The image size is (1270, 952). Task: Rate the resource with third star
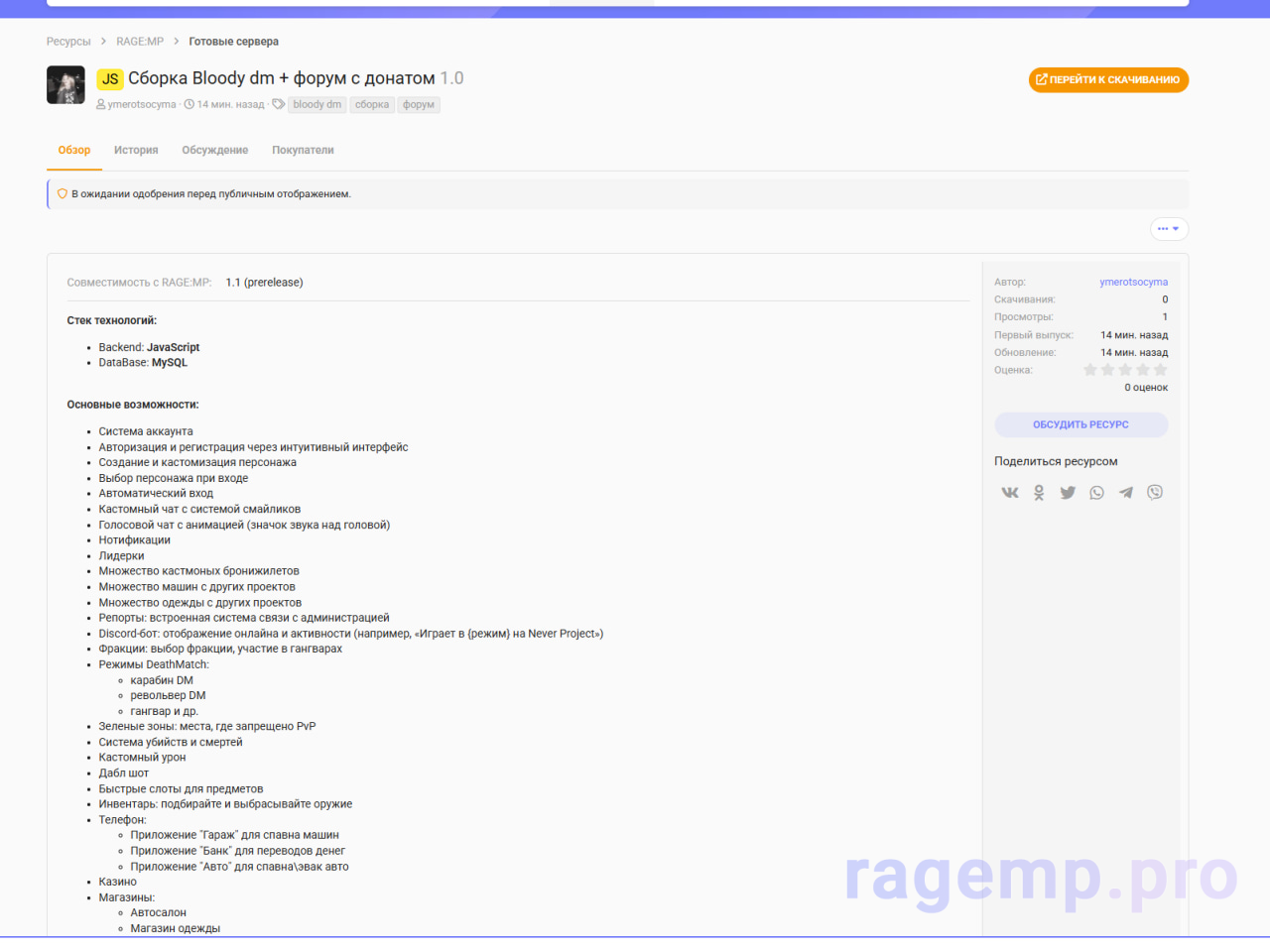(1125, 370)
